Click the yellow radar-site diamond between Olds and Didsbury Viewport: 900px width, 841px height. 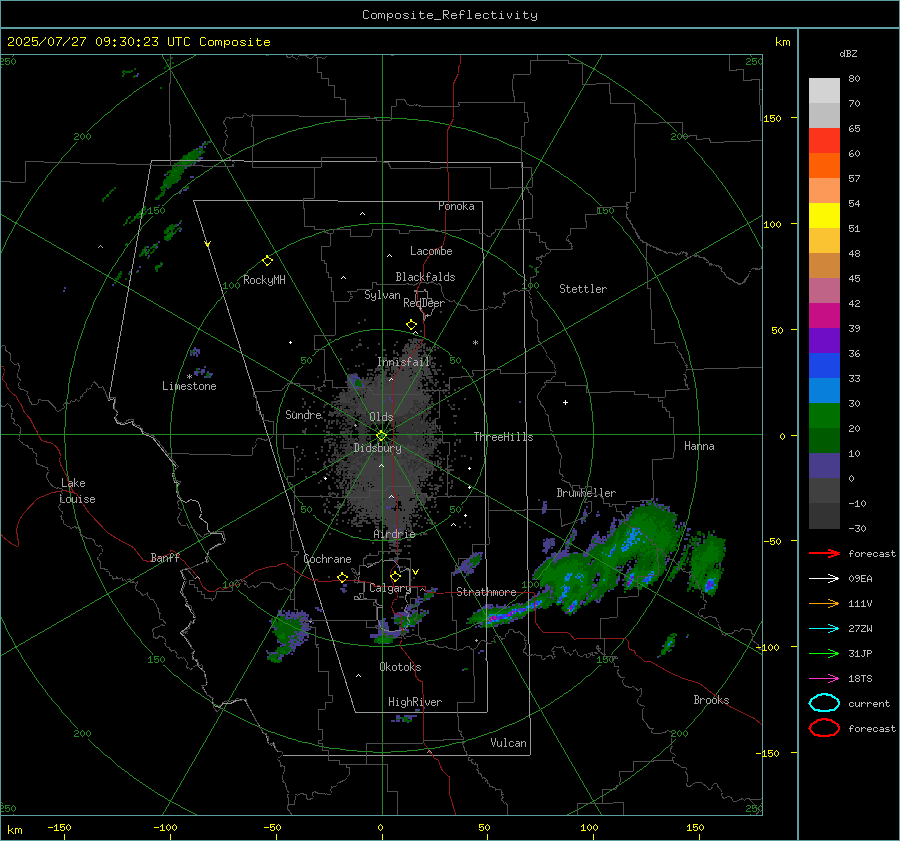click(381, 436)
